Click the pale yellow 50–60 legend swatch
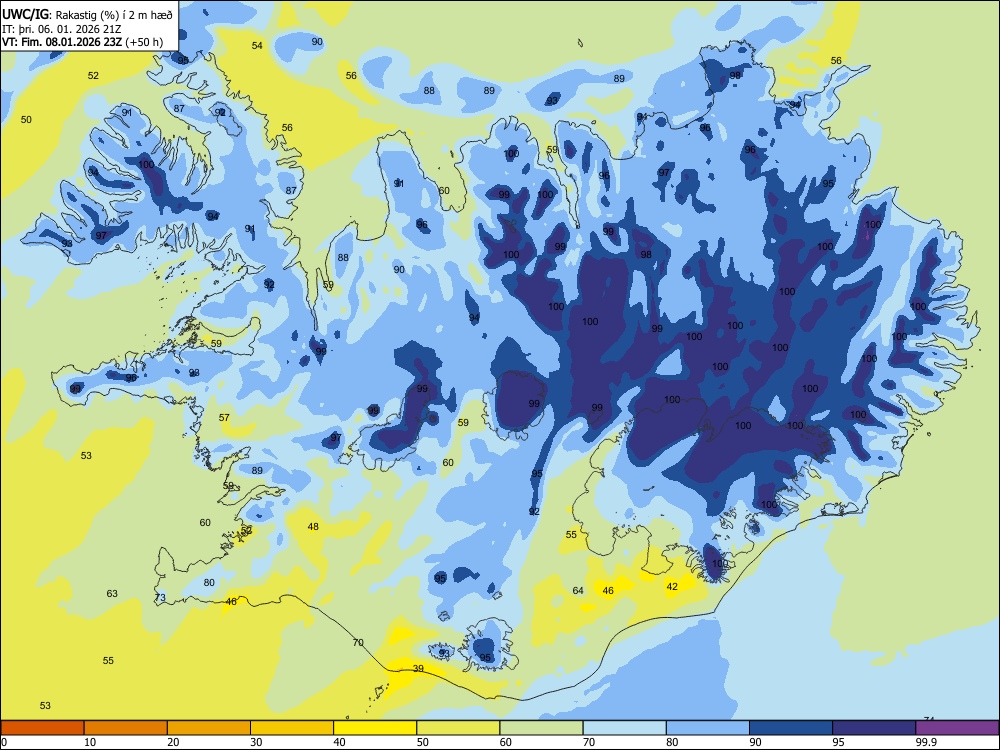The image size is (1000, 750). click(x=458, y=728)
